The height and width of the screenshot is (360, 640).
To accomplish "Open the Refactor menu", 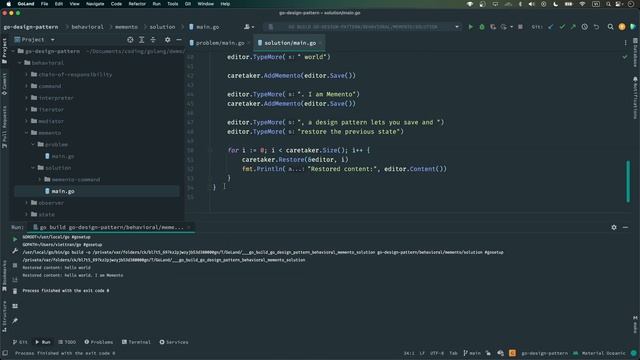I will 137,4.
